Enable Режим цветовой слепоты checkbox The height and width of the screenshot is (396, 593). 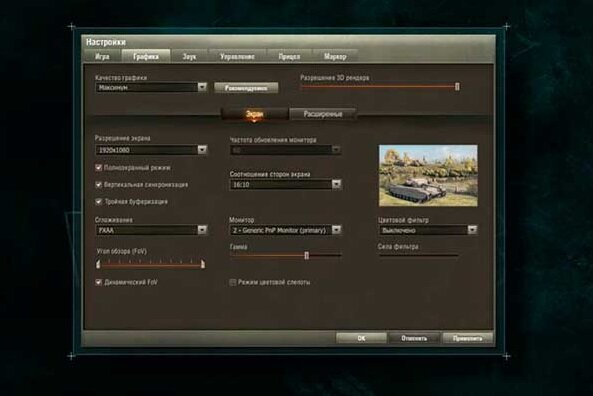coord(233,282)
